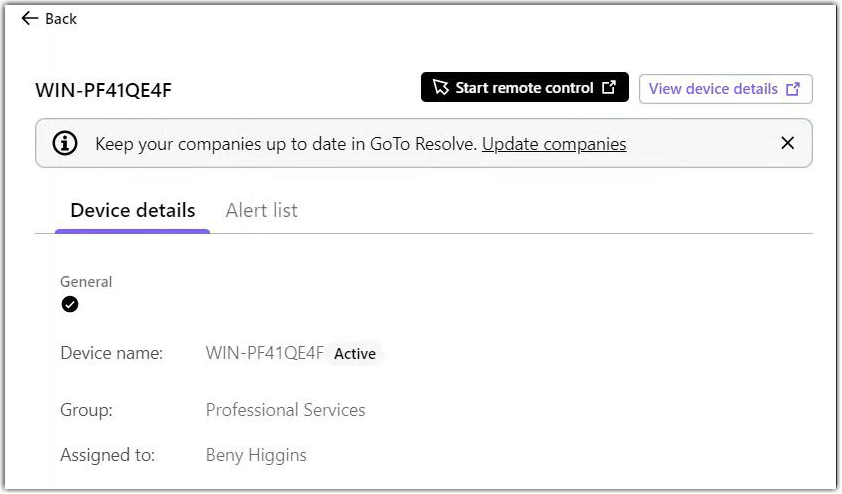This screenshot has height=494, width=842.
Task: Click the General status checkmark icon
Action: point(69,304)
